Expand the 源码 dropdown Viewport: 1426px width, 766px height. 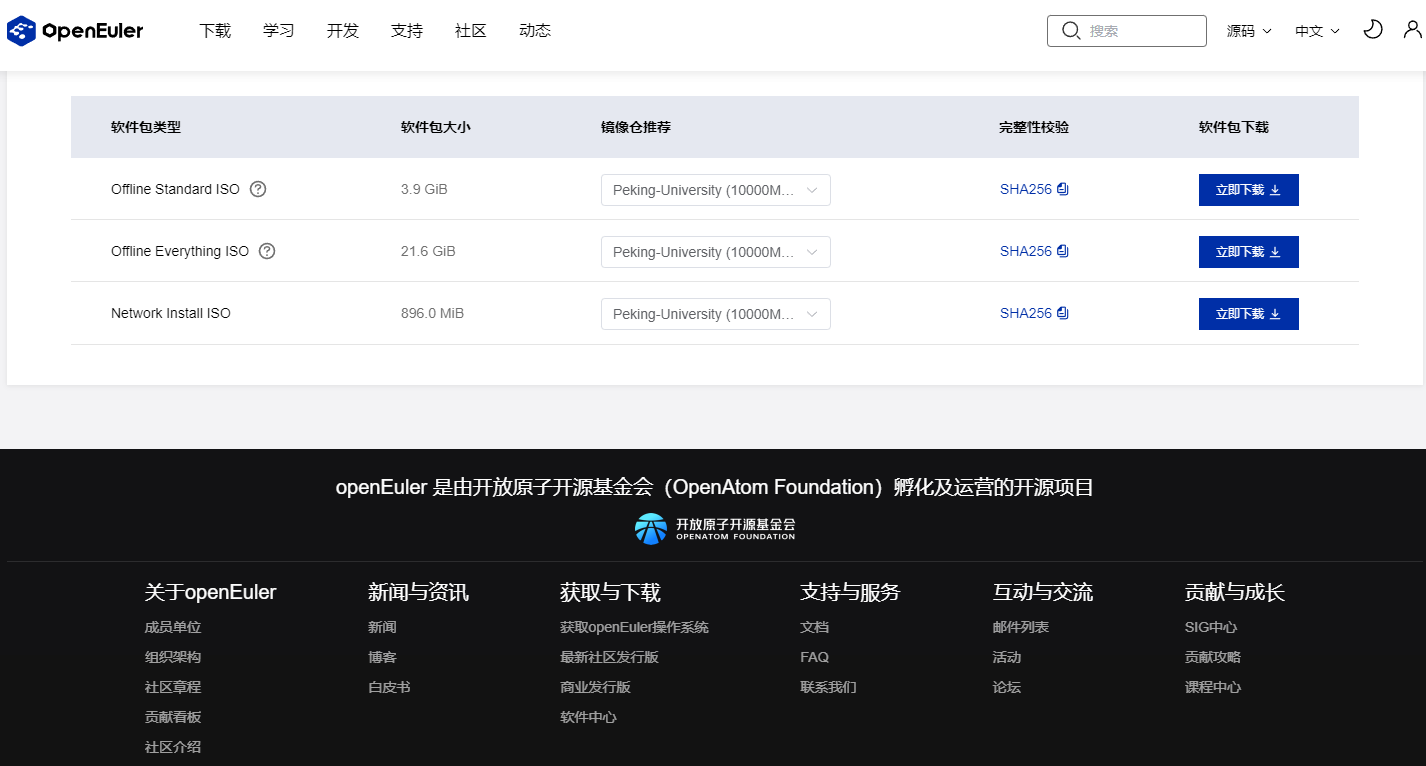pos(1249,31)
